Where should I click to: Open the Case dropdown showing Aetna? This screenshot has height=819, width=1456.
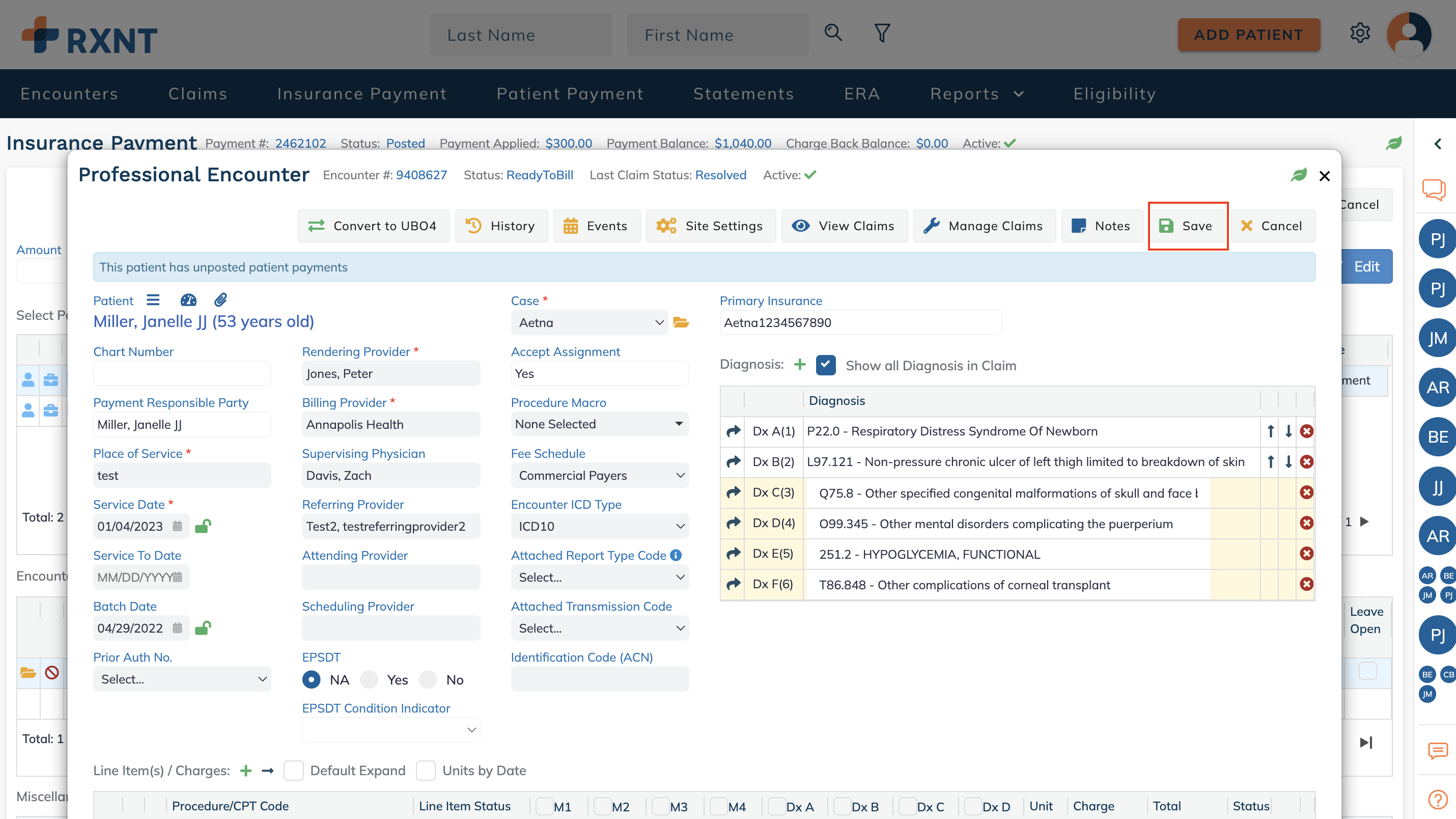(x=590, y=322)
